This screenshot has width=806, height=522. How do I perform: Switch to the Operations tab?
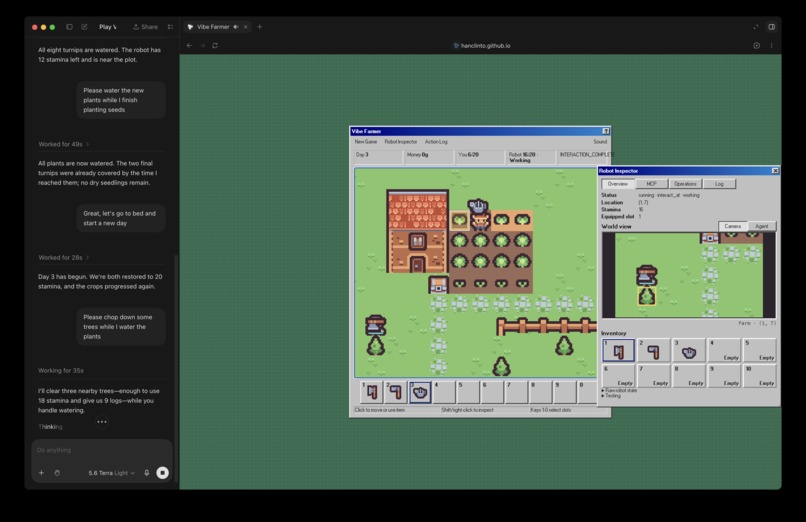click(x=685, y=183)
